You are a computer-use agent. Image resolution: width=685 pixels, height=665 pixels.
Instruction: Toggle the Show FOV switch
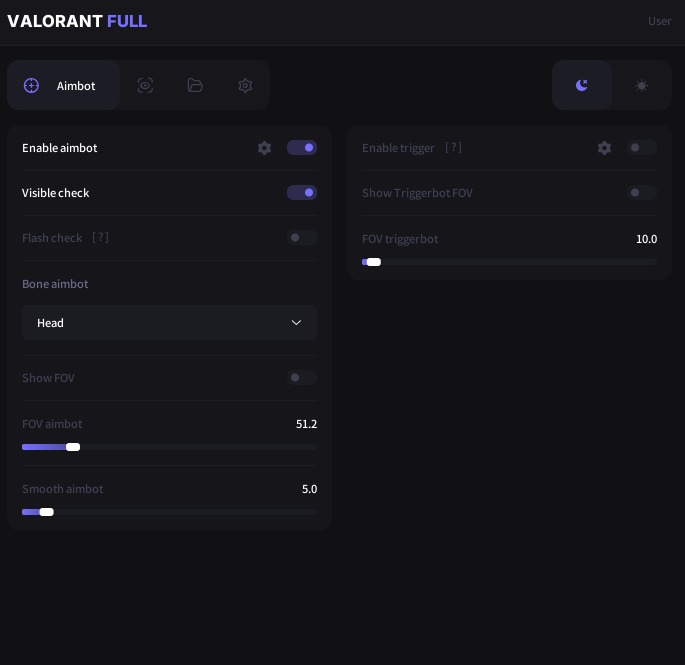[x=302, y=378]
